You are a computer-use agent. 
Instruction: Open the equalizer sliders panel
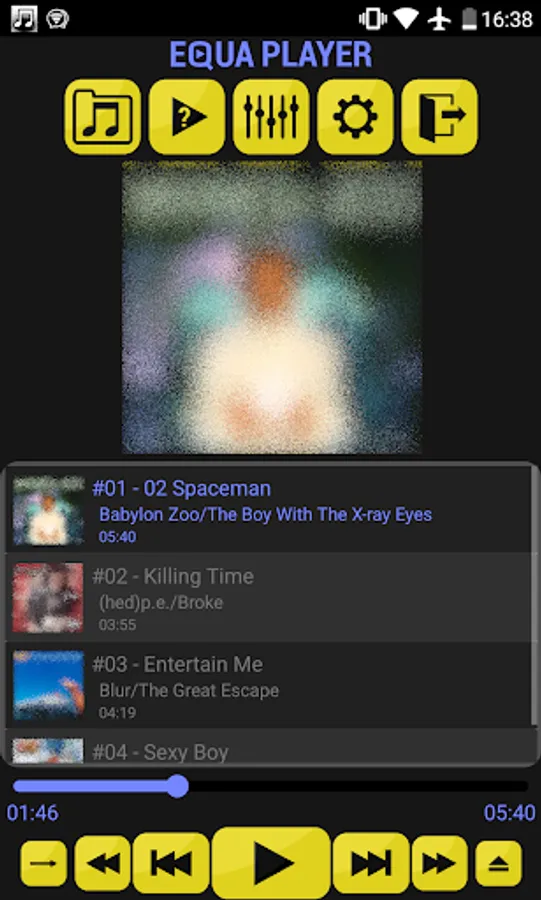click(x=271, y=117)
